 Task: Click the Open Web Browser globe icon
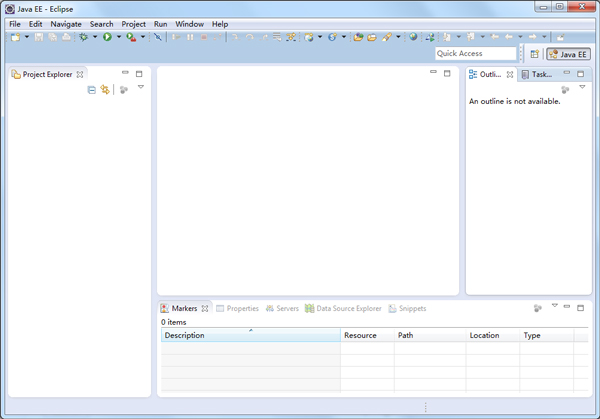(x=413, y=37)
